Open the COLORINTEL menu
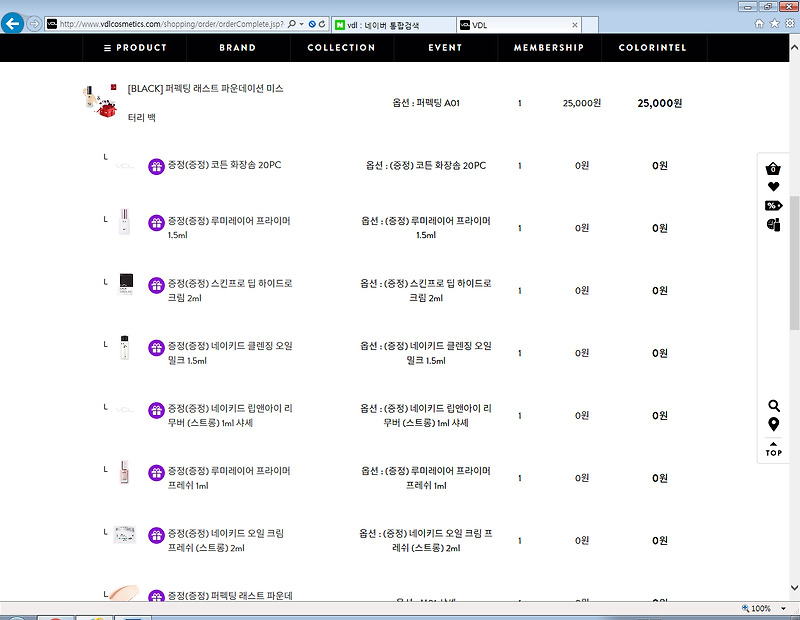800x620 pixels. click(653, 47)
